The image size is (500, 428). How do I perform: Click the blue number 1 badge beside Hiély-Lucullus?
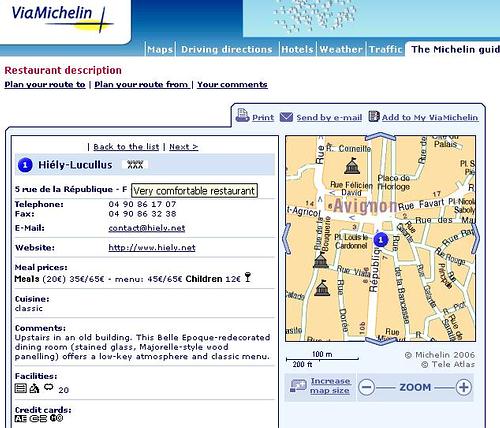click(x=25, y=165)
